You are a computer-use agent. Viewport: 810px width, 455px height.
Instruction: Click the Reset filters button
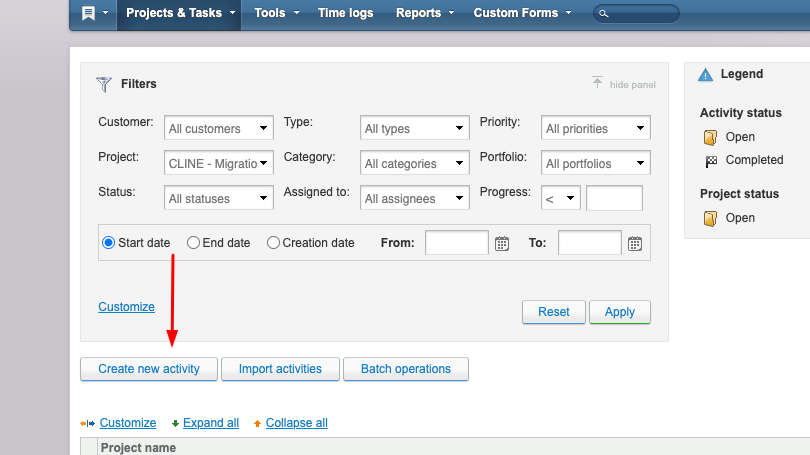click(x=554, y=312)
